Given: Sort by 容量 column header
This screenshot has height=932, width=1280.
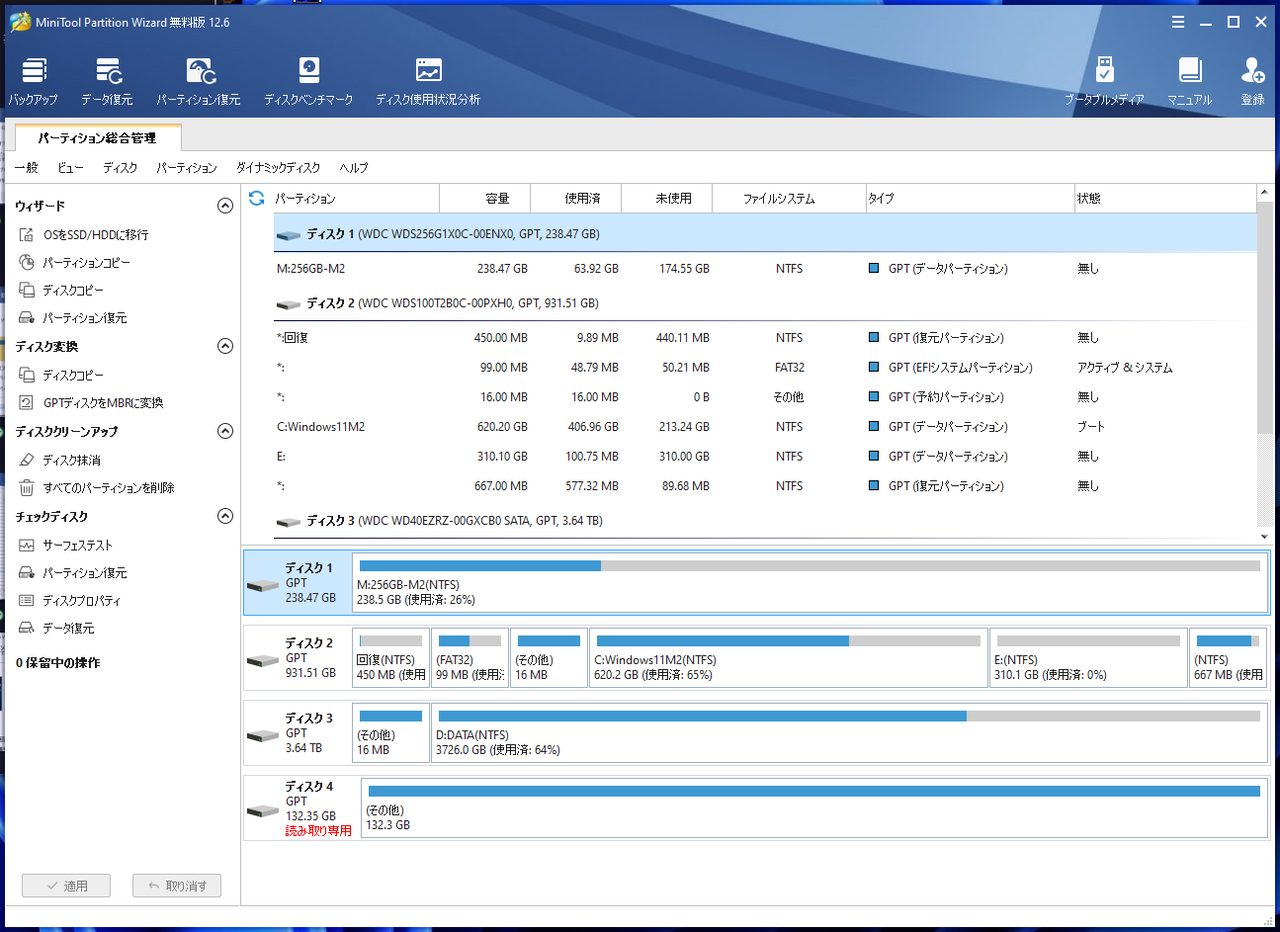Looking at the screenshot, I should (x=485, y=199).
